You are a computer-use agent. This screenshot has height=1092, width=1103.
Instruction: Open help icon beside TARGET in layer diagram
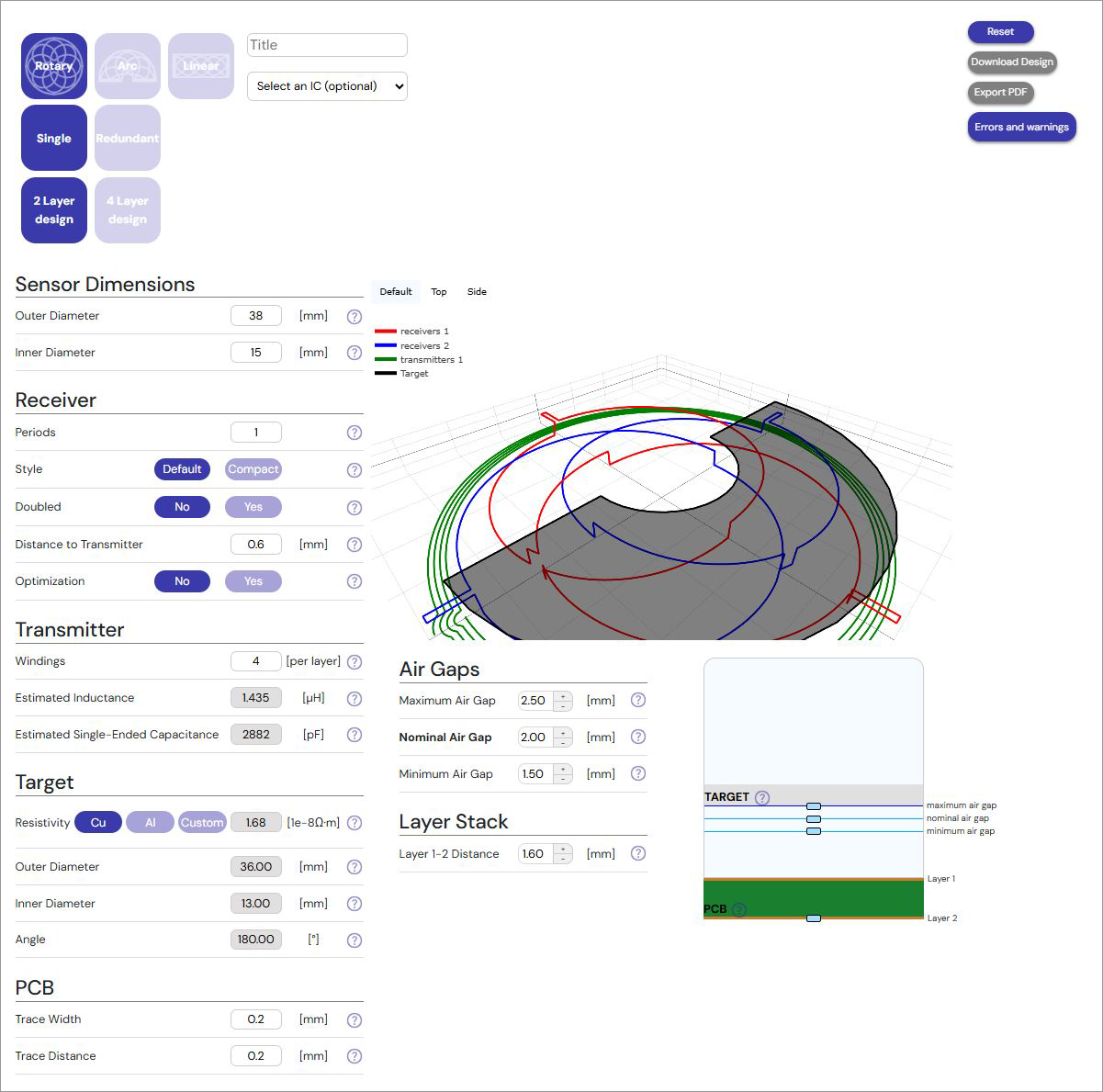point(762,798)
